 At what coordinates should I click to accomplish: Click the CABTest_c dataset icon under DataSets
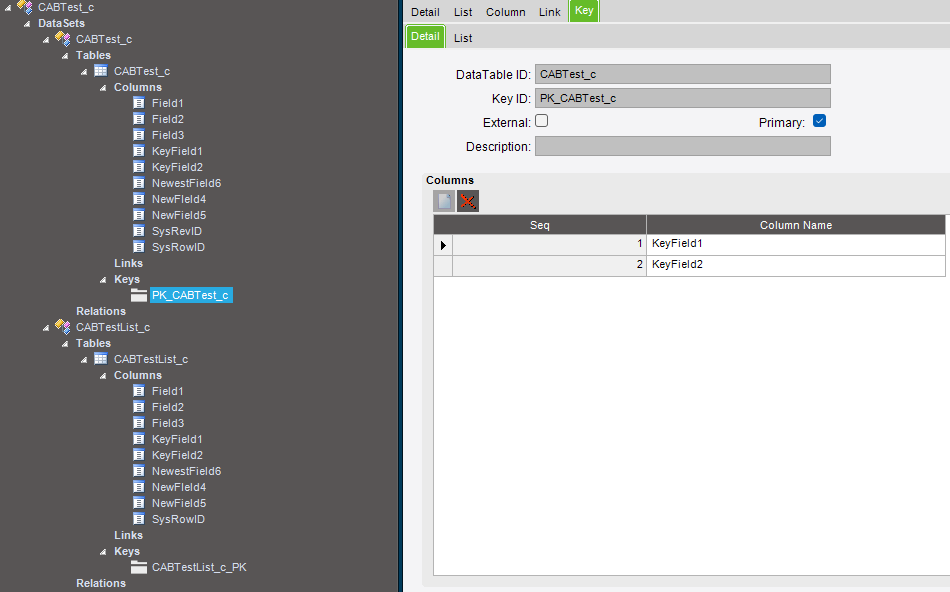(62, 39)
